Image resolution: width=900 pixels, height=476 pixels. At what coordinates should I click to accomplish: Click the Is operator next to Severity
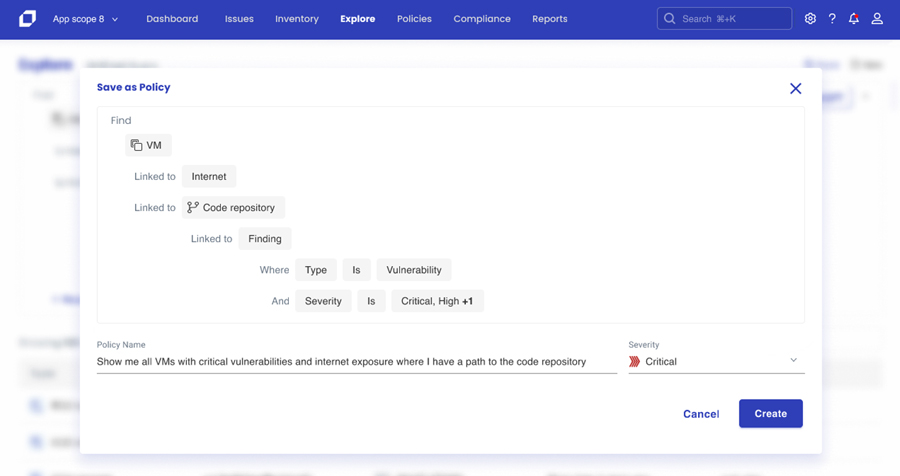[371, 301]
